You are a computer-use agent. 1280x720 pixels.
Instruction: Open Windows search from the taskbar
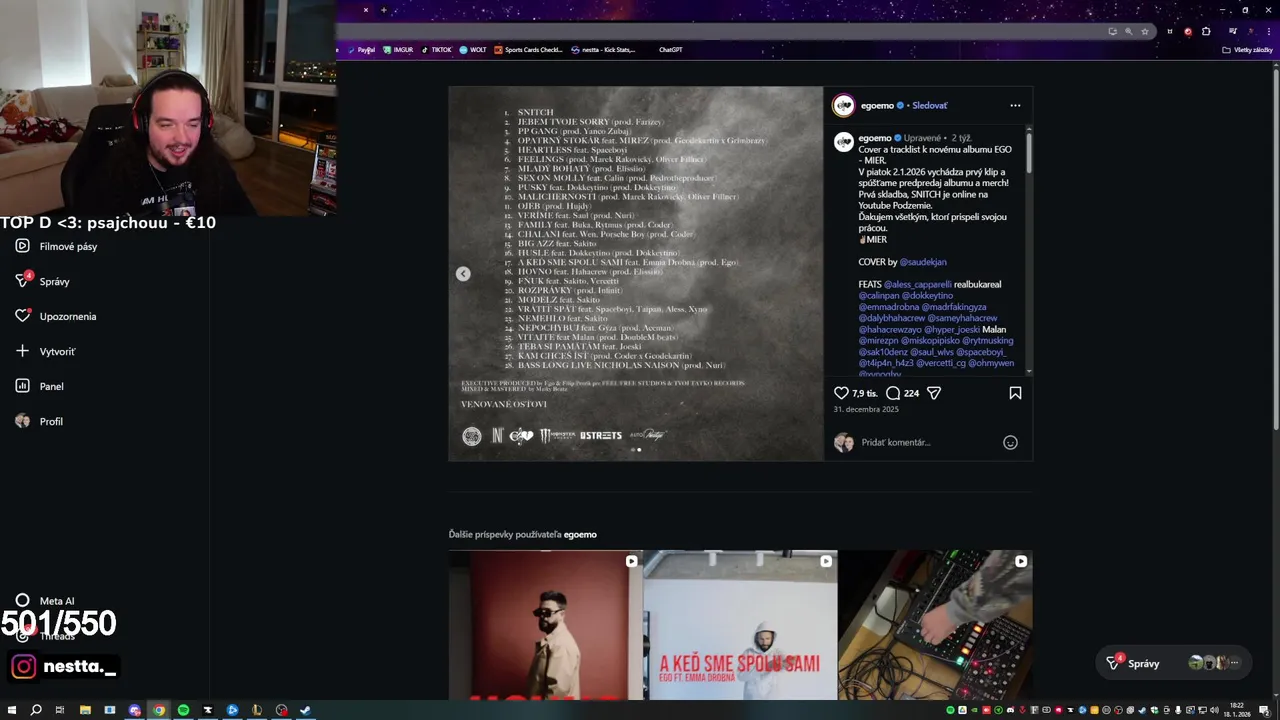pyautogui.click(x=36, y=710)
